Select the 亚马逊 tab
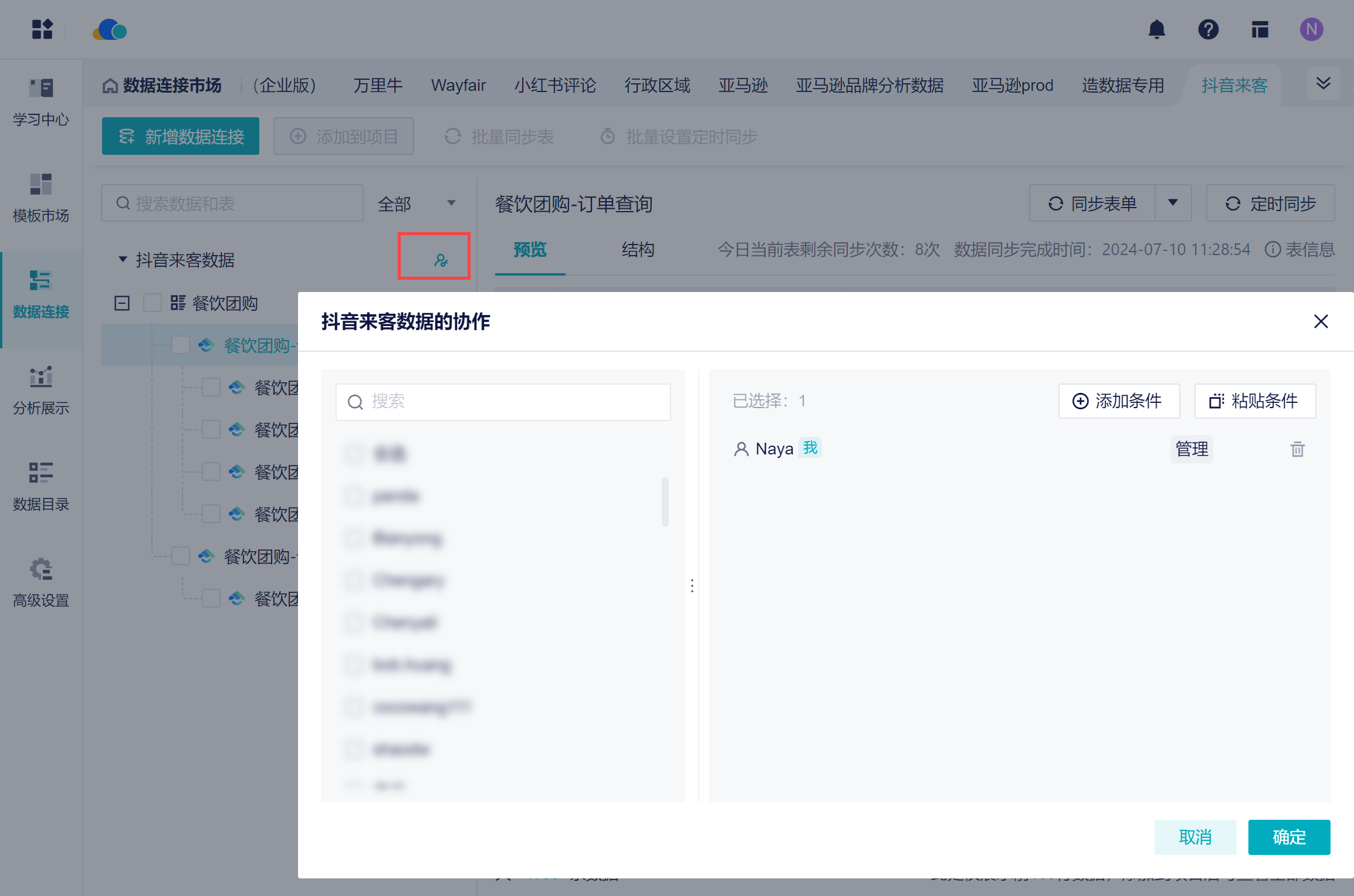The height and width of the screenshot is (896, 1354). click(743, 86)
